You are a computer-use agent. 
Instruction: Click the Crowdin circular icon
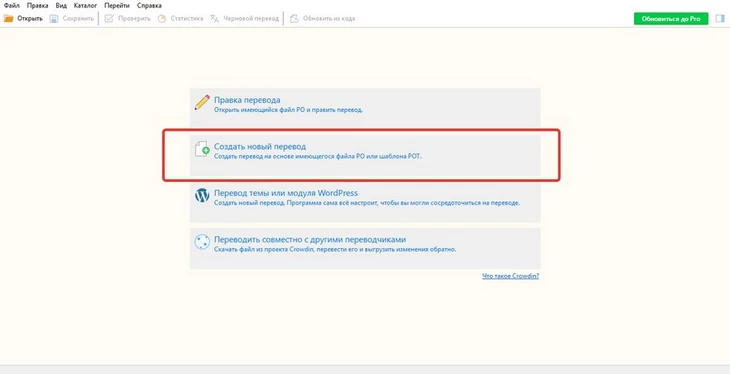pos(202,242)
